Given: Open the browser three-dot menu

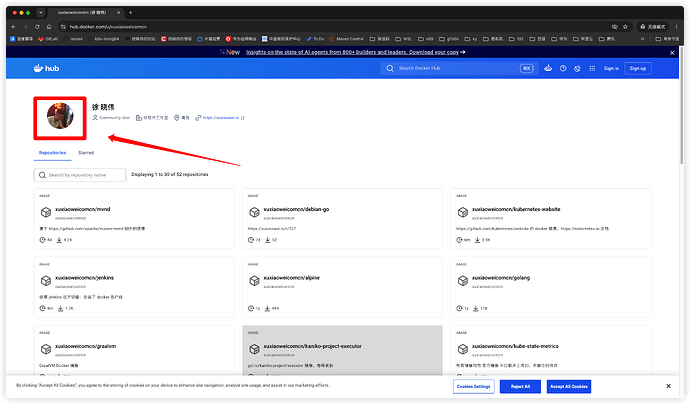Looking at the screenshot, I should (677, 27).
